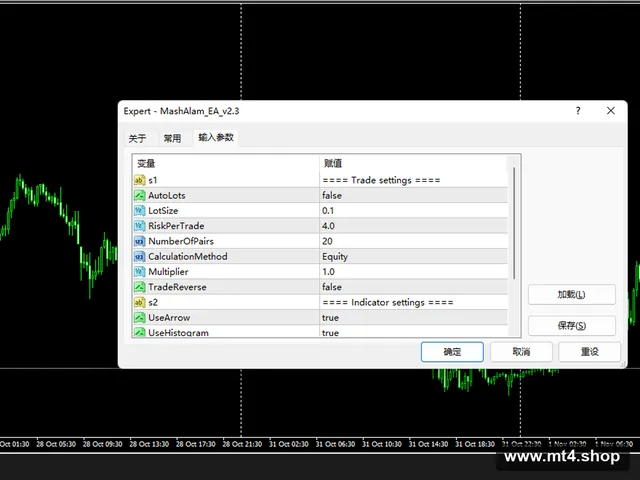Click the s1 Trade settings value
The image size is (640, 480).
click(381, 180)
